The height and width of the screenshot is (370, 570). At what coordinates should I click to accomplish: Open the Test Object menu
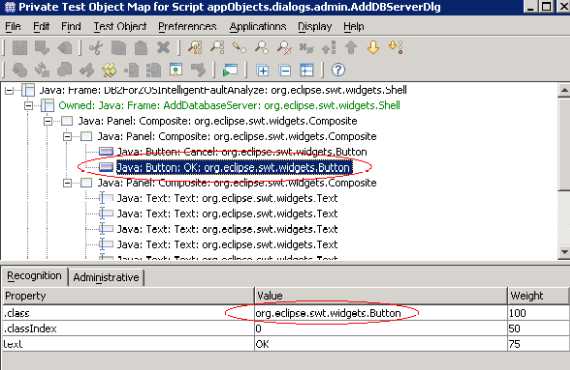pos(120,27)
